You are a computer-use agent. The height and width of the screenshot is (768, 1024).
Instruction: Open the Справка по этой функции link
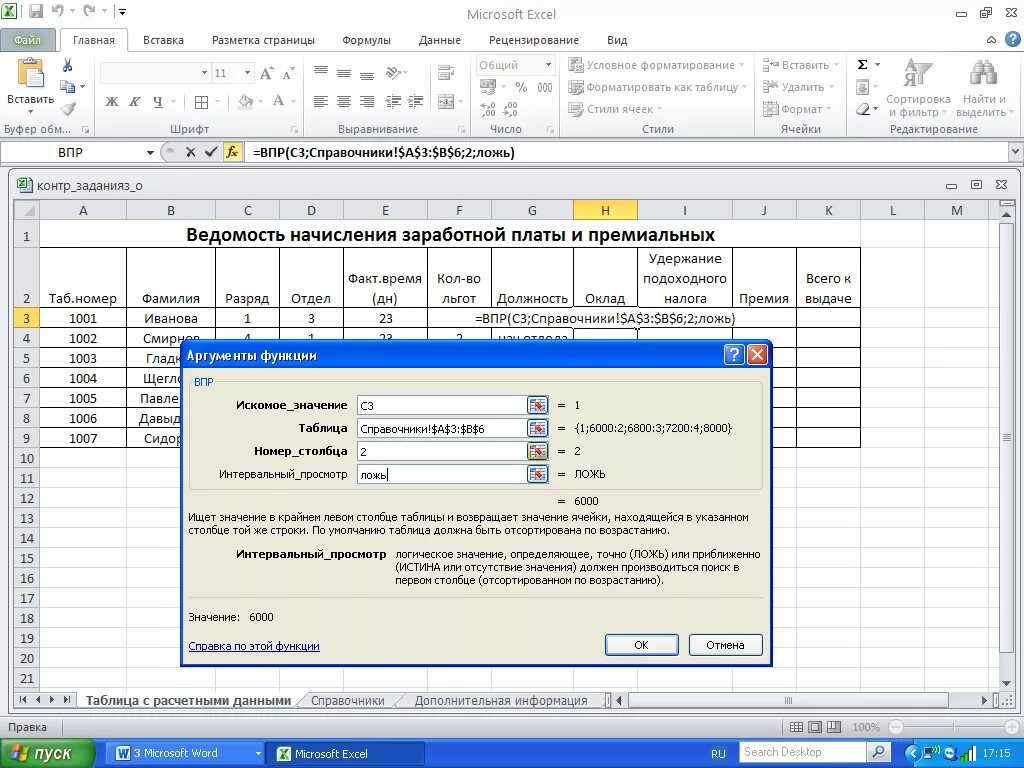click(253, 646)
